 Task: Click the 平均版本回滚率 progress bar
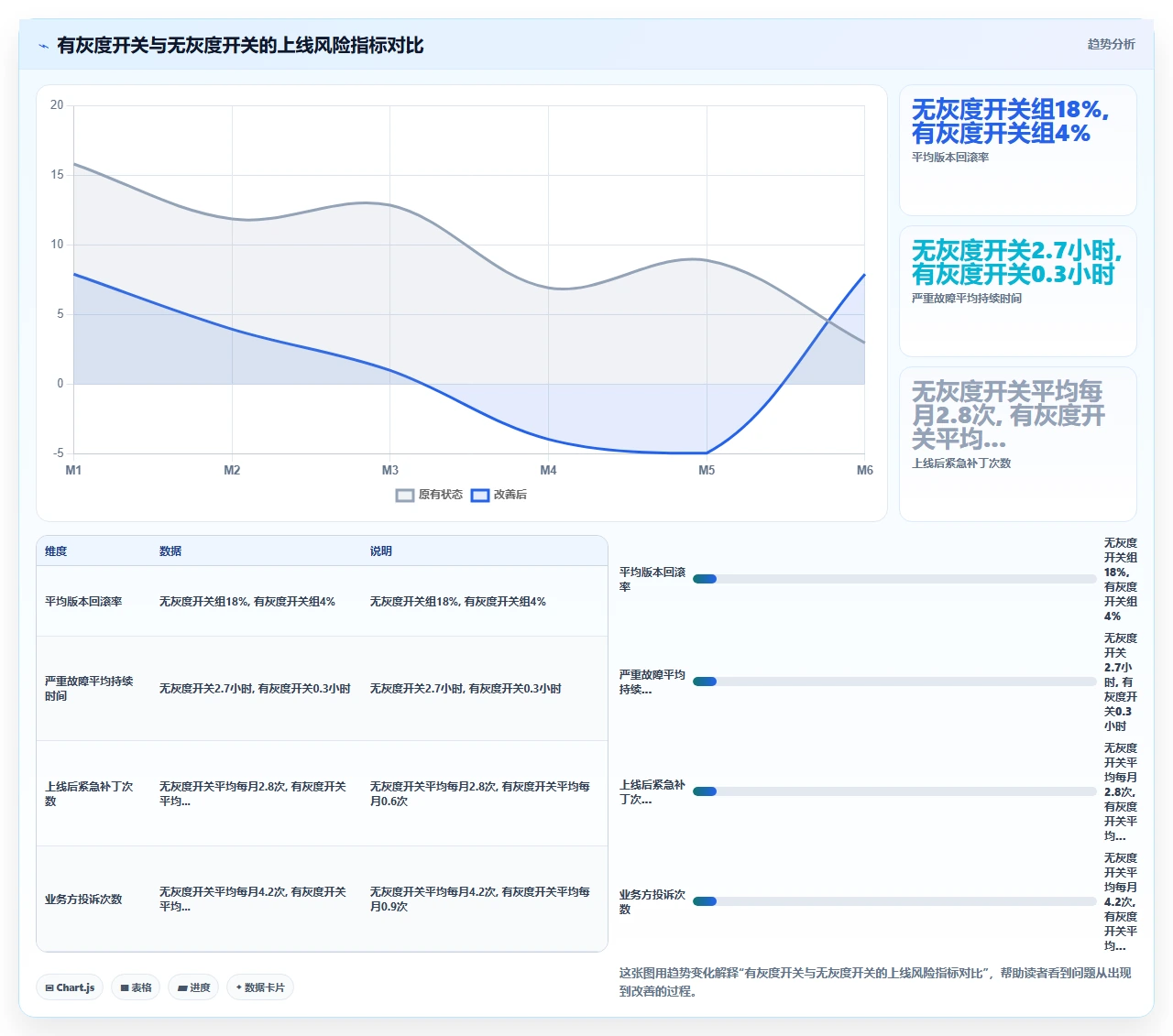click(894, 579)
